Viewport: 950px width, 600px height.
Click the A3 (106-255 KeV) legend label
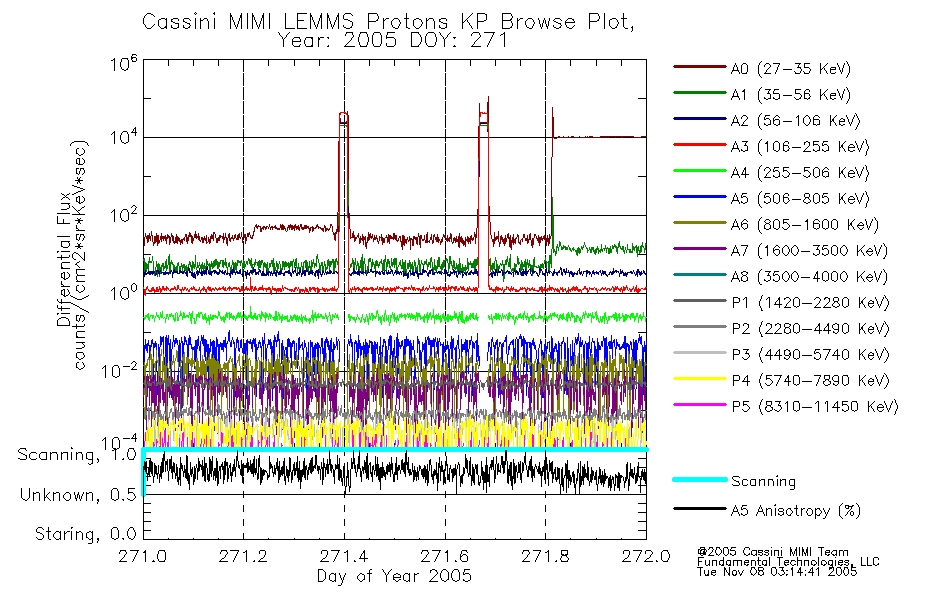click(x=800, y=147)
